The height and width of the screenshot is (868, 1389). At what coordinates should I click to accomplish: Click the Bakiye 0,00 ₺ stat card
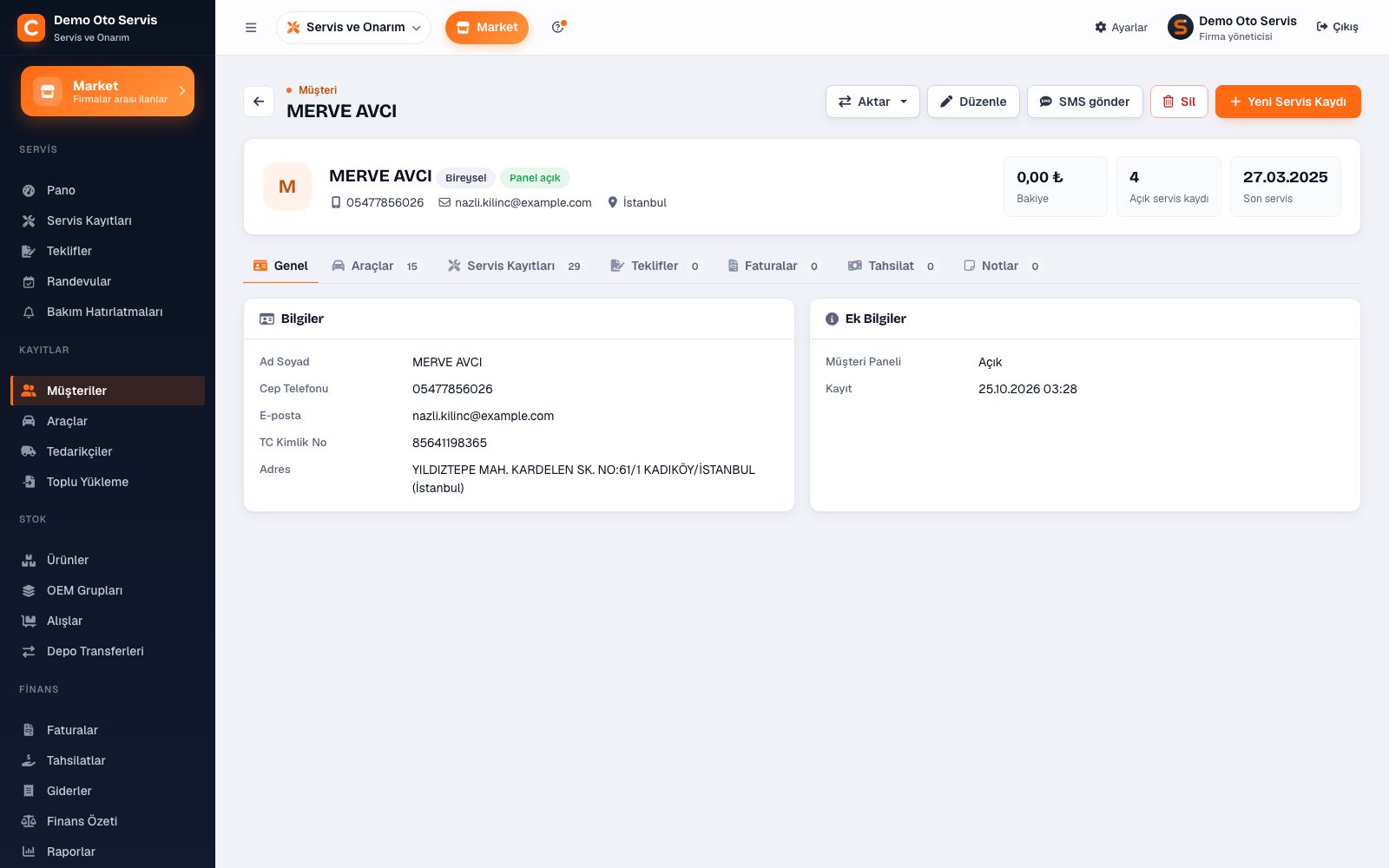pos(1056,187)
